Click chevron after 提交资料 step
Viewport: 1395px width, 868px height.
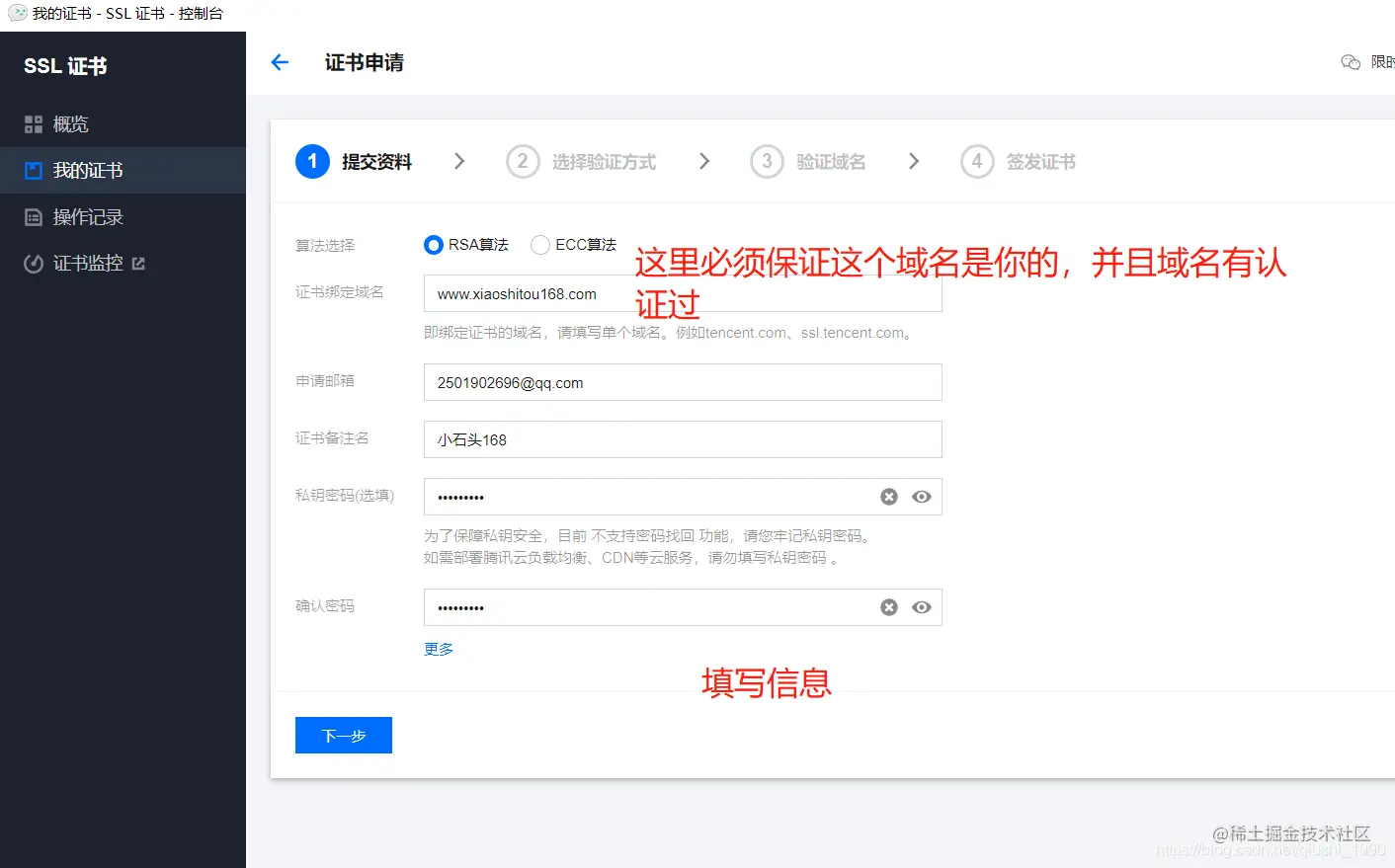(x=459, y=161)
